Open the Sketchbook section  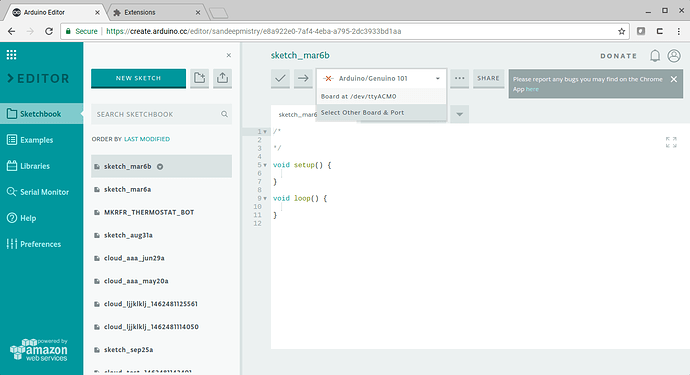point(41,114)
